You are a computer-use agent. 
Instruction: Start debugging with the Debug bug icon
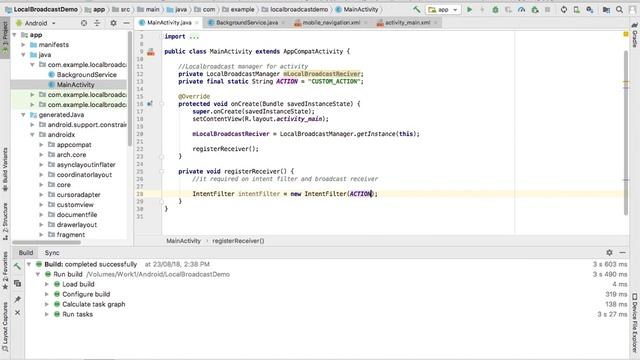[495, 9]
